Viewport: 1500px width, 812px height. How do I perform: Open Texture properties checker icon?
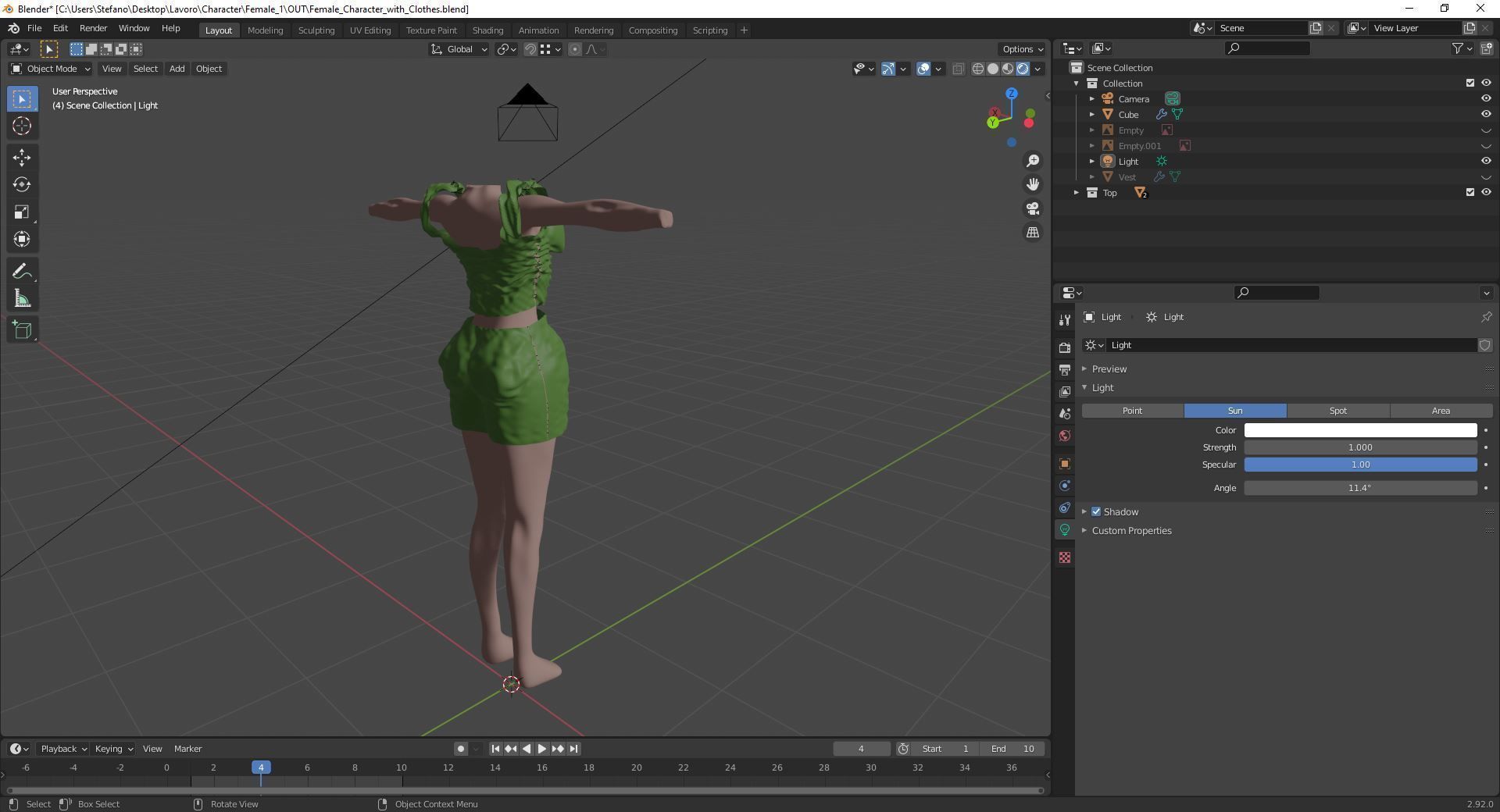point(1064,557)
